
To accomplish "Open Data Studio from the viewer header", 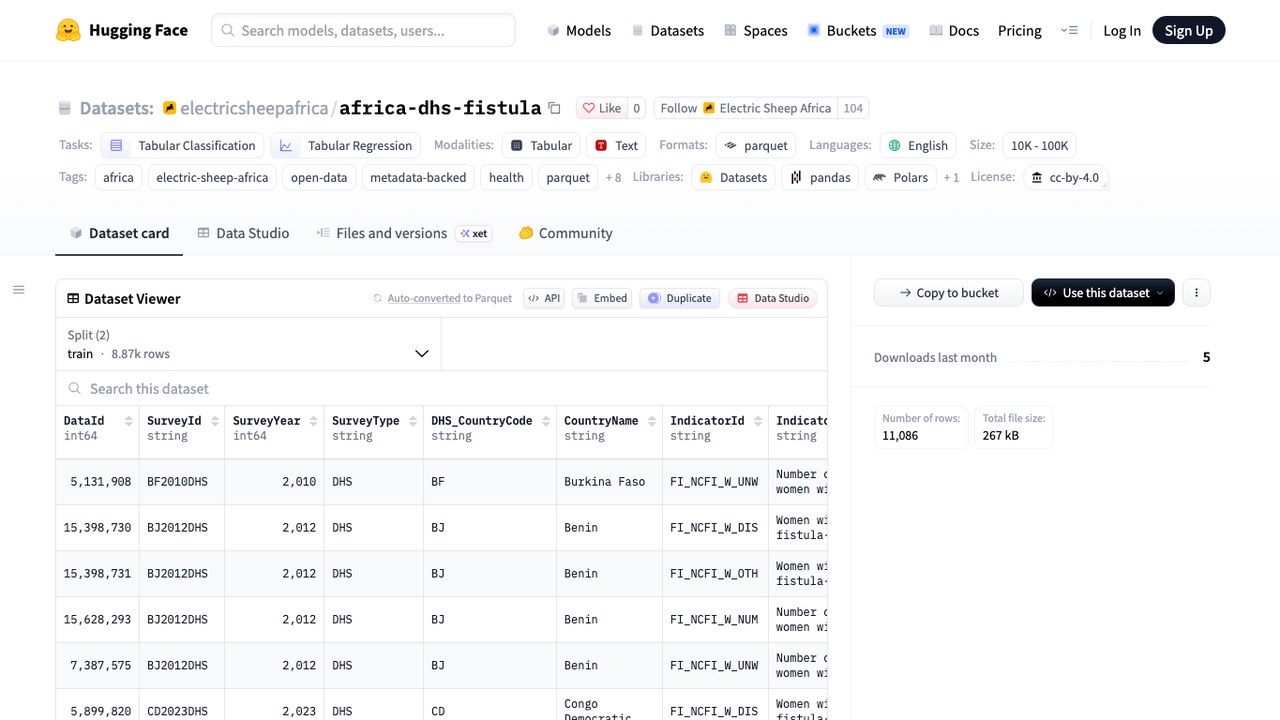I will [772, 298].
